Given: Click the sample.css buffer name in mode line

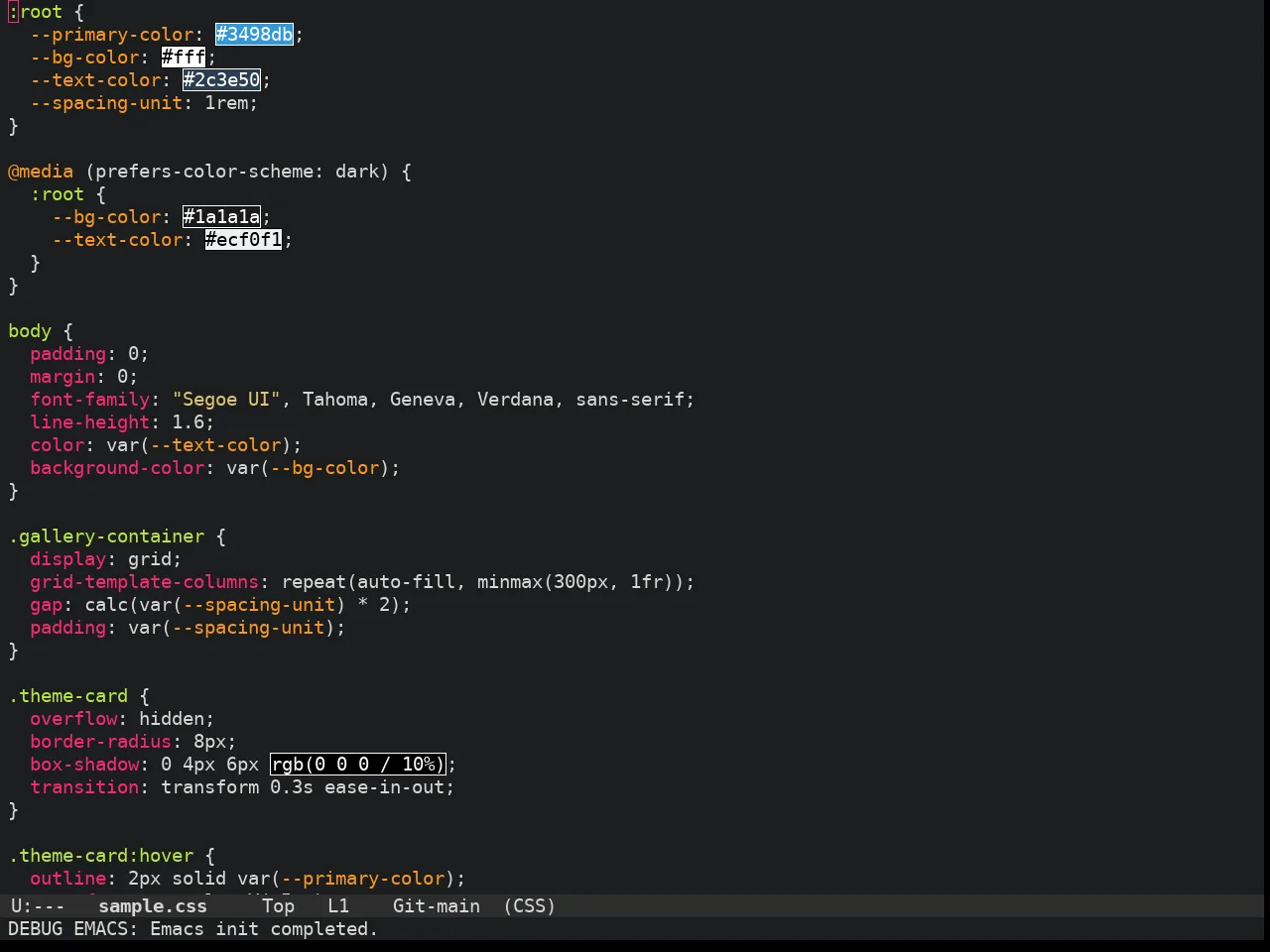Looking at the screenshot, I should pos(153,906).
